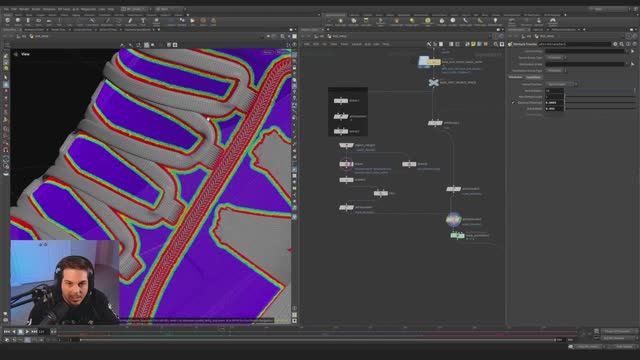Add an Area Light from the shelf
The width and height of the screenshot is (640, 360).
[x=367, y=22]
